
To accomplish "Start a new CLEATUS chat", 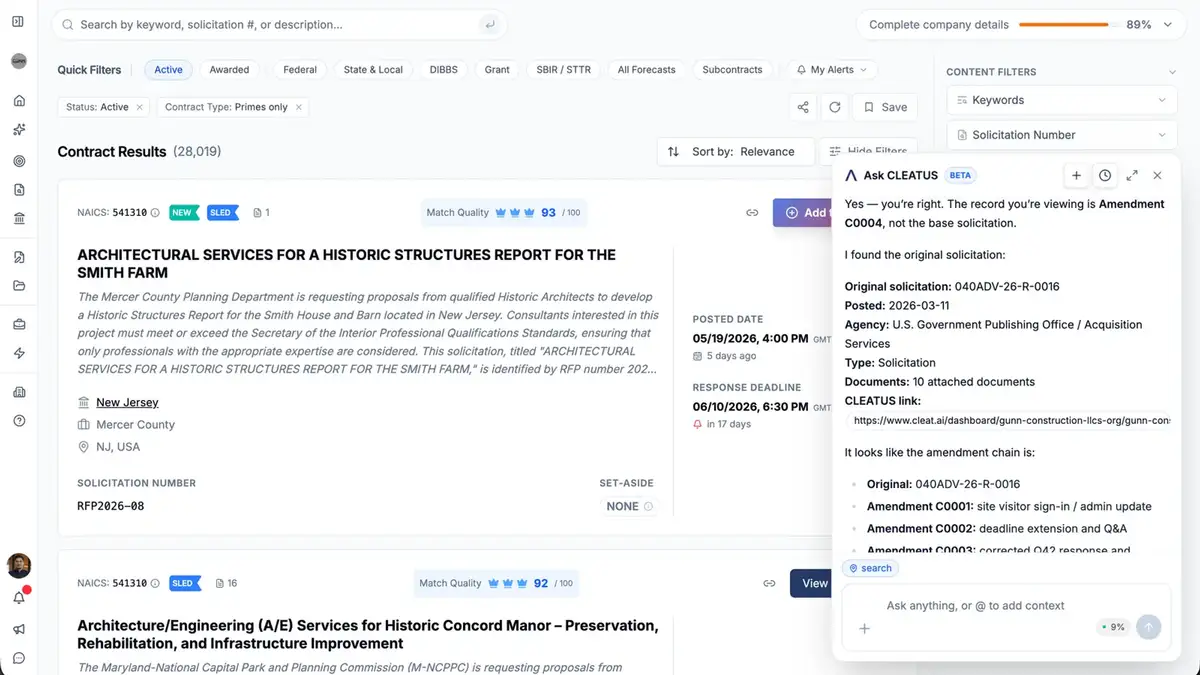I will [1076, 175].
